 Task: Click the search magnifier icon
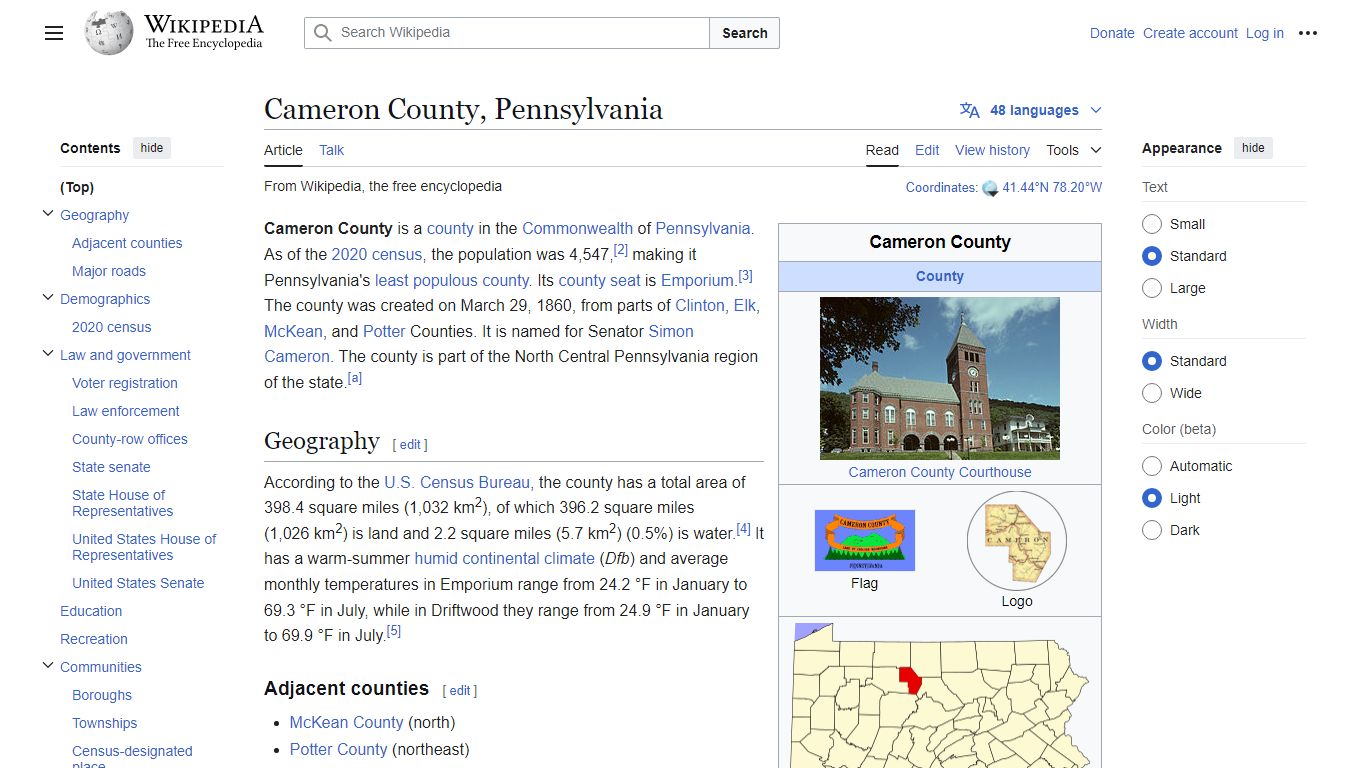322,33
